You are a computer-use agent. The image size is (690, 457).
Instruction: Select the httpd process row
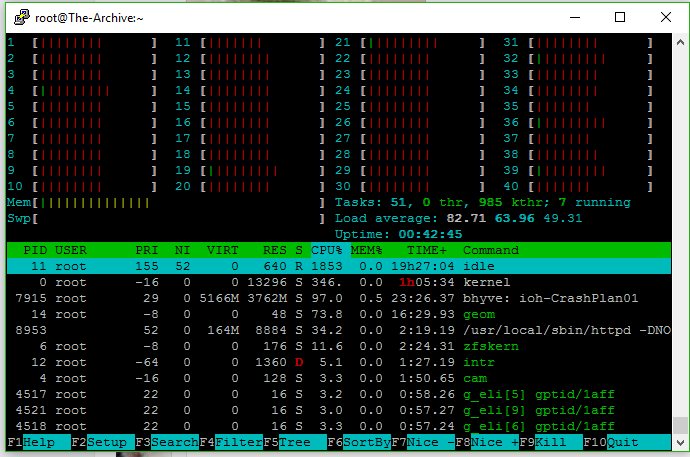pos(339,330)
